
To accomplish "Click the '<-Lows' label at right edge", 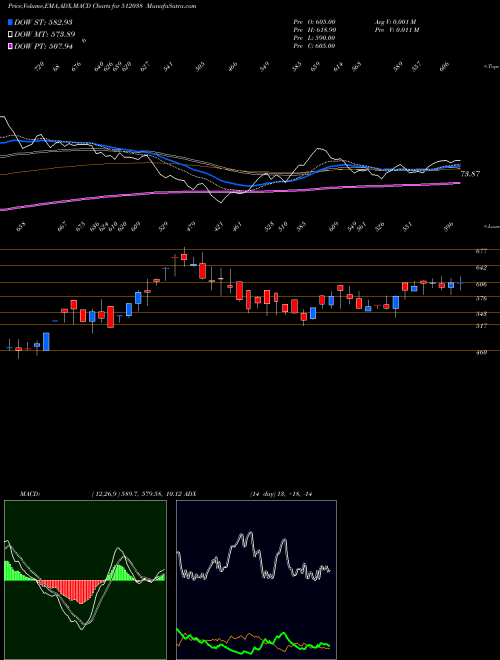I will [x=491, y=226].
